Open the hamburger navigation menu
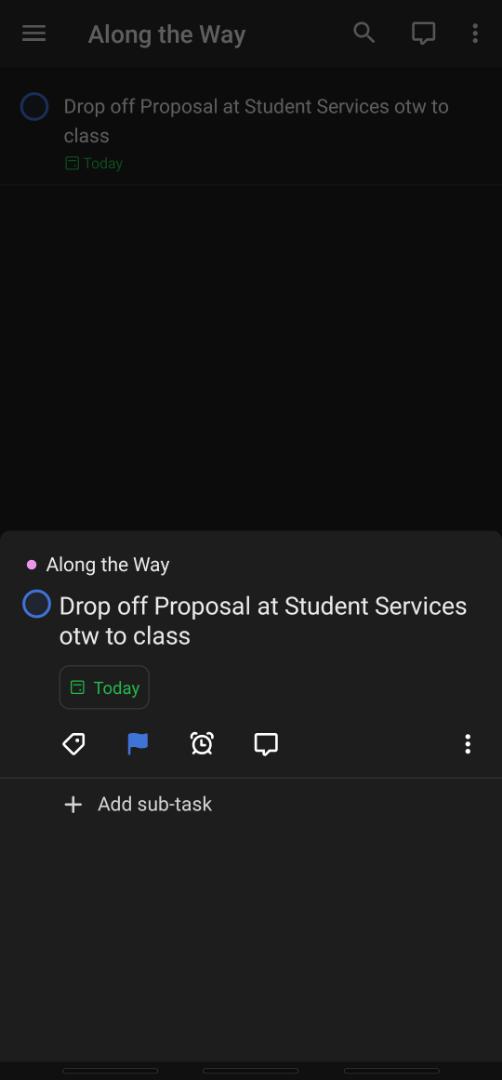Viewport: 502px width, 1080px height. (34, 34)
